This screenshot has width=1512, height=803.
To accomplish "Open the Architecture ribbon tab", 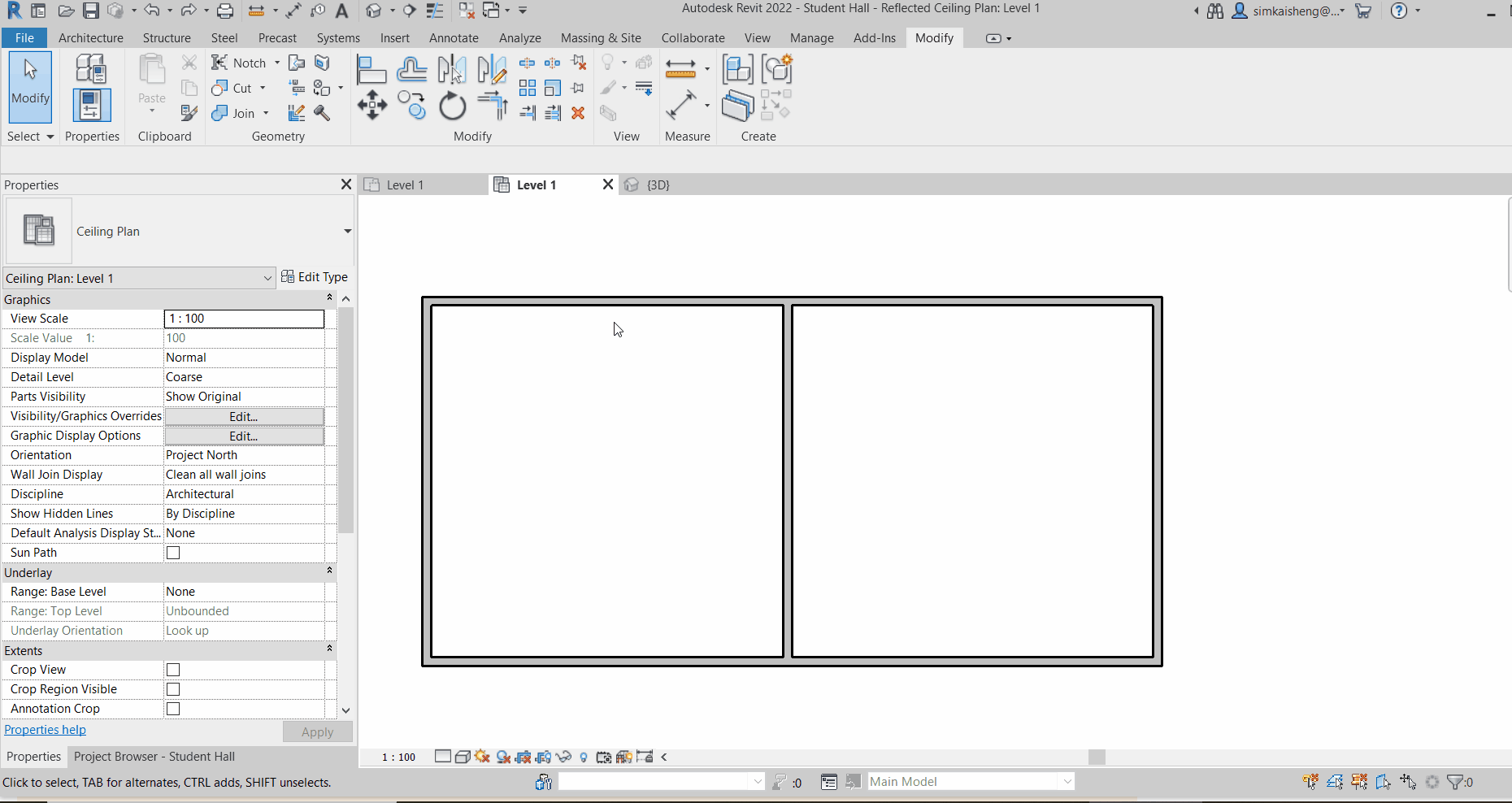I will 91,38.
